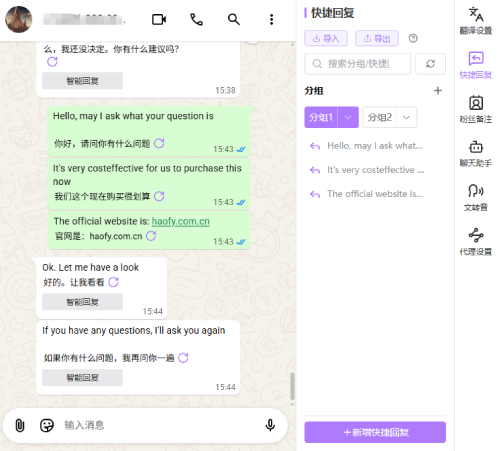Click the chat scrollbar thumb
Image resolution: width=497 pixels, height=451 pixels.
(x=292, y=386)
